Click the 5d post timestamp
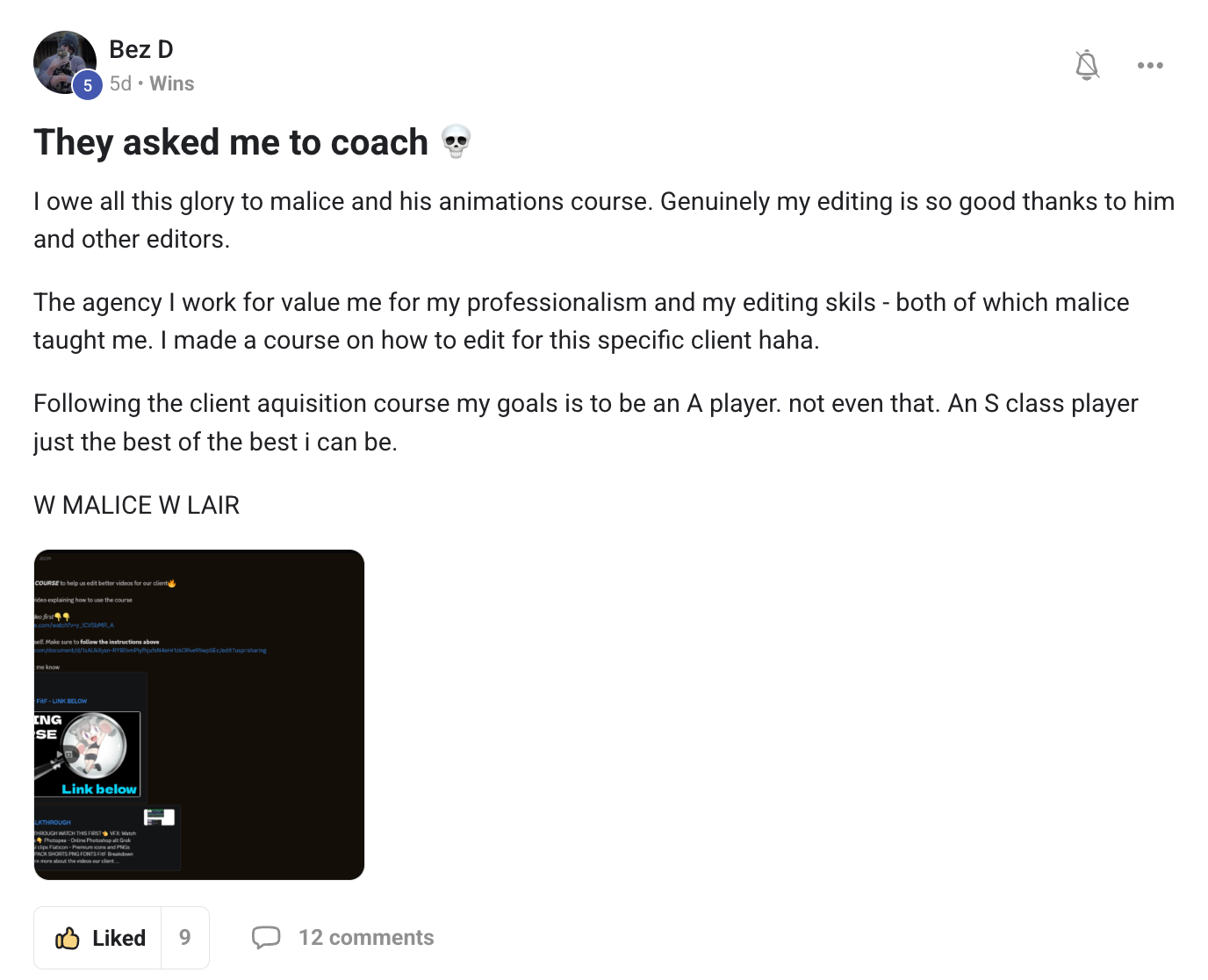This screenshot has width=1208, height=980. tap(120, 83)
